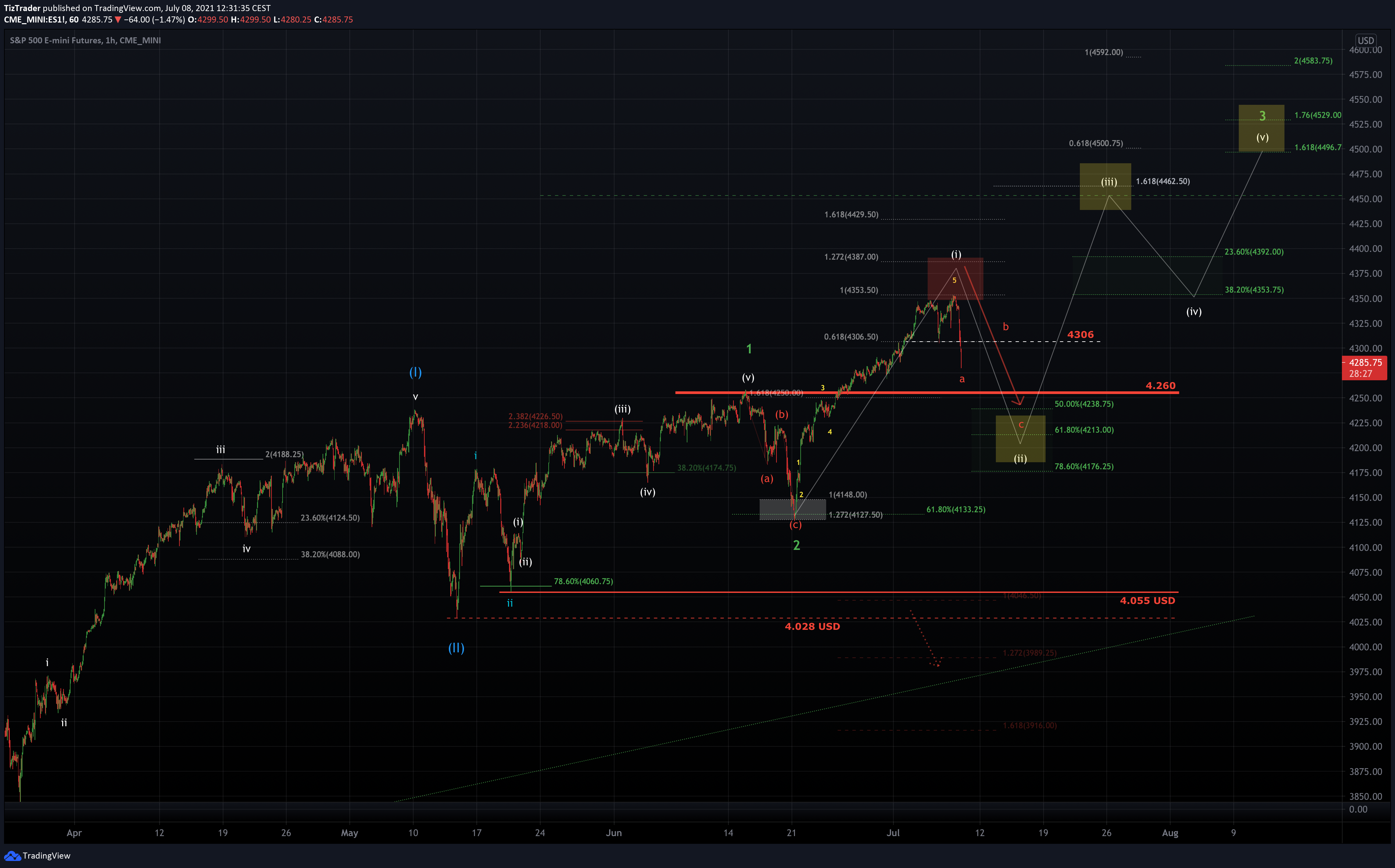Click the 'Jul' date on time axis
Image resolution: width=1395 pixels, height=868 pixels.
coord(893,833)
